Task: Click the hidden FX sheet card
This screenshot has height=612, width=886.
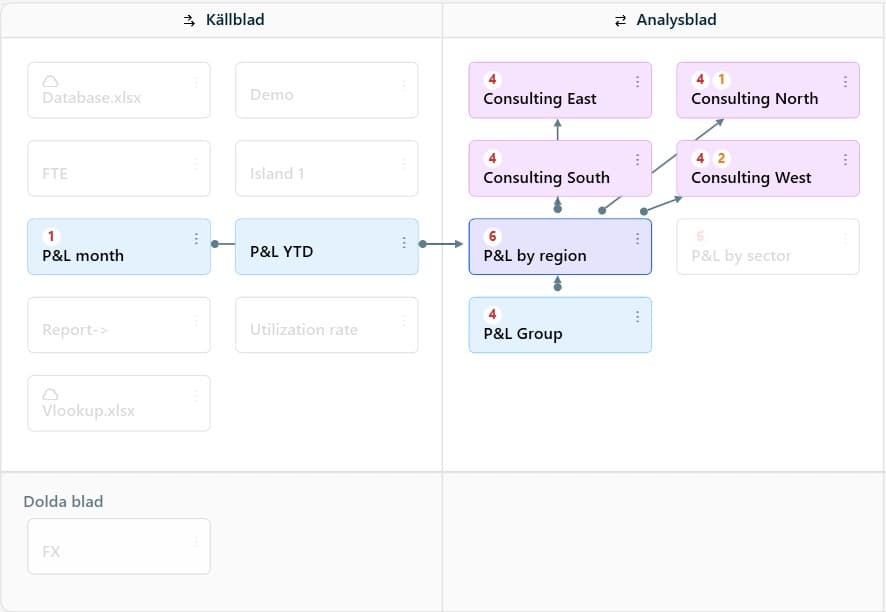Action: (118, 546)
